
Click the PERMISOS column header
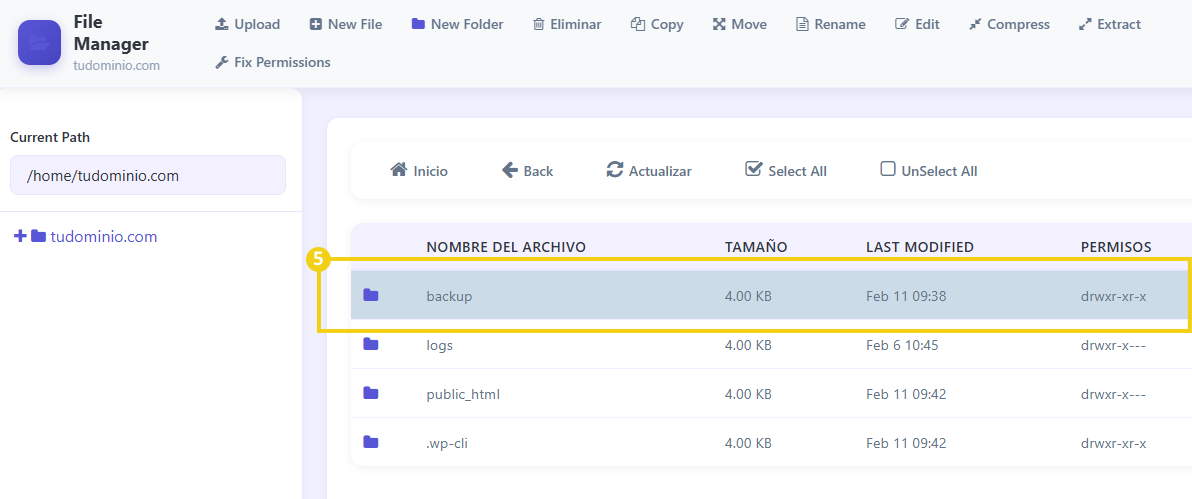click(x=1116, y=247)
